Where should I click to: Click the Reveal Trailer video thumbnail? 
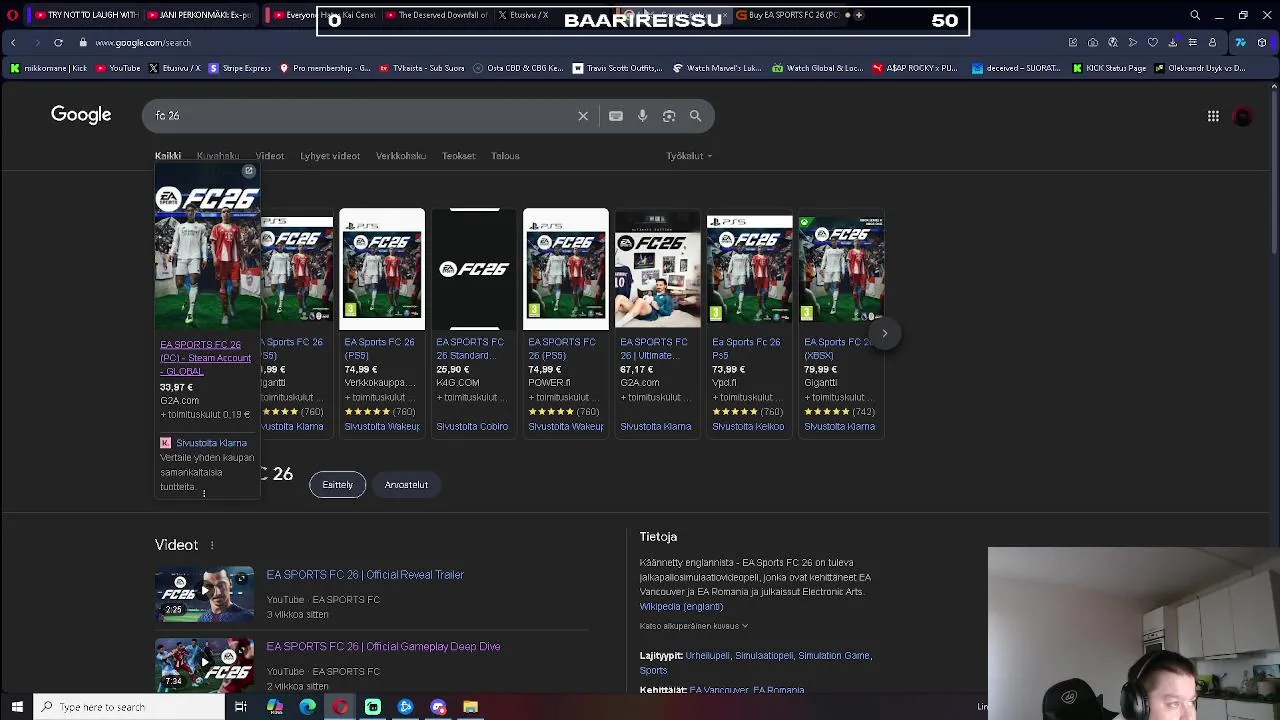[204, 594]
